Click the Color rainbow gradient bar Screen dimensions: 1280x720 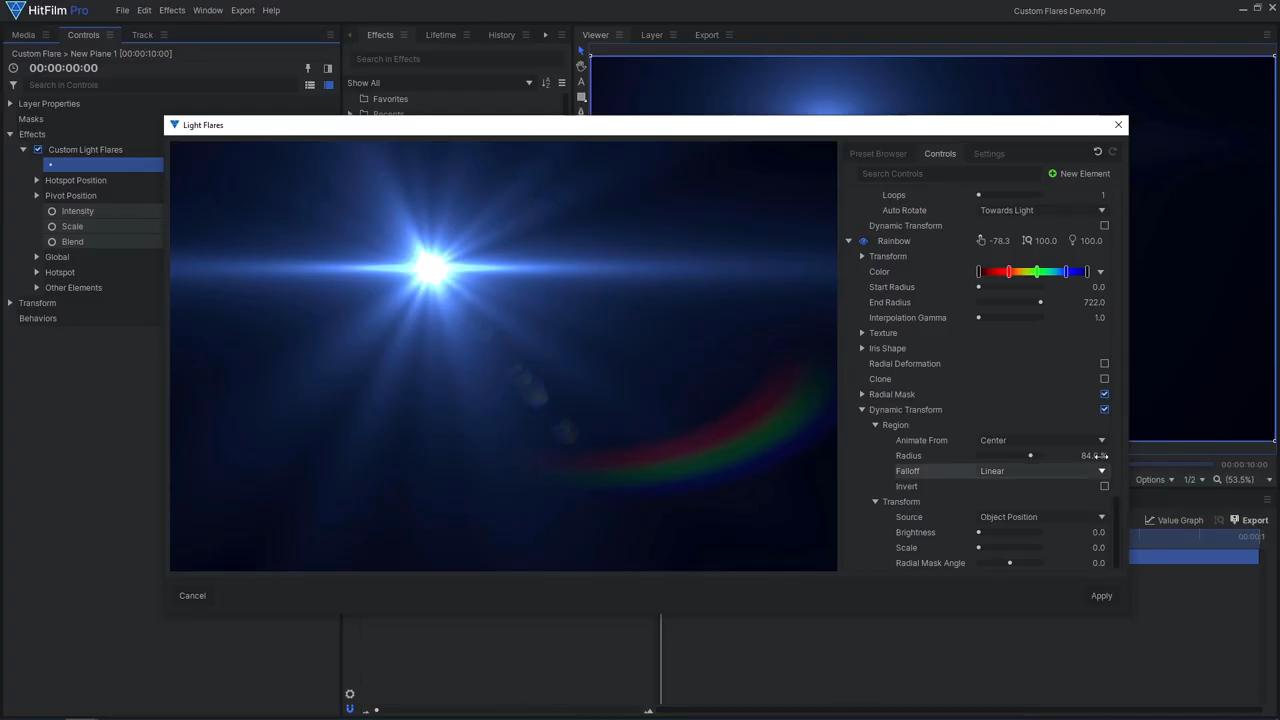click(x=1033, y=272)
